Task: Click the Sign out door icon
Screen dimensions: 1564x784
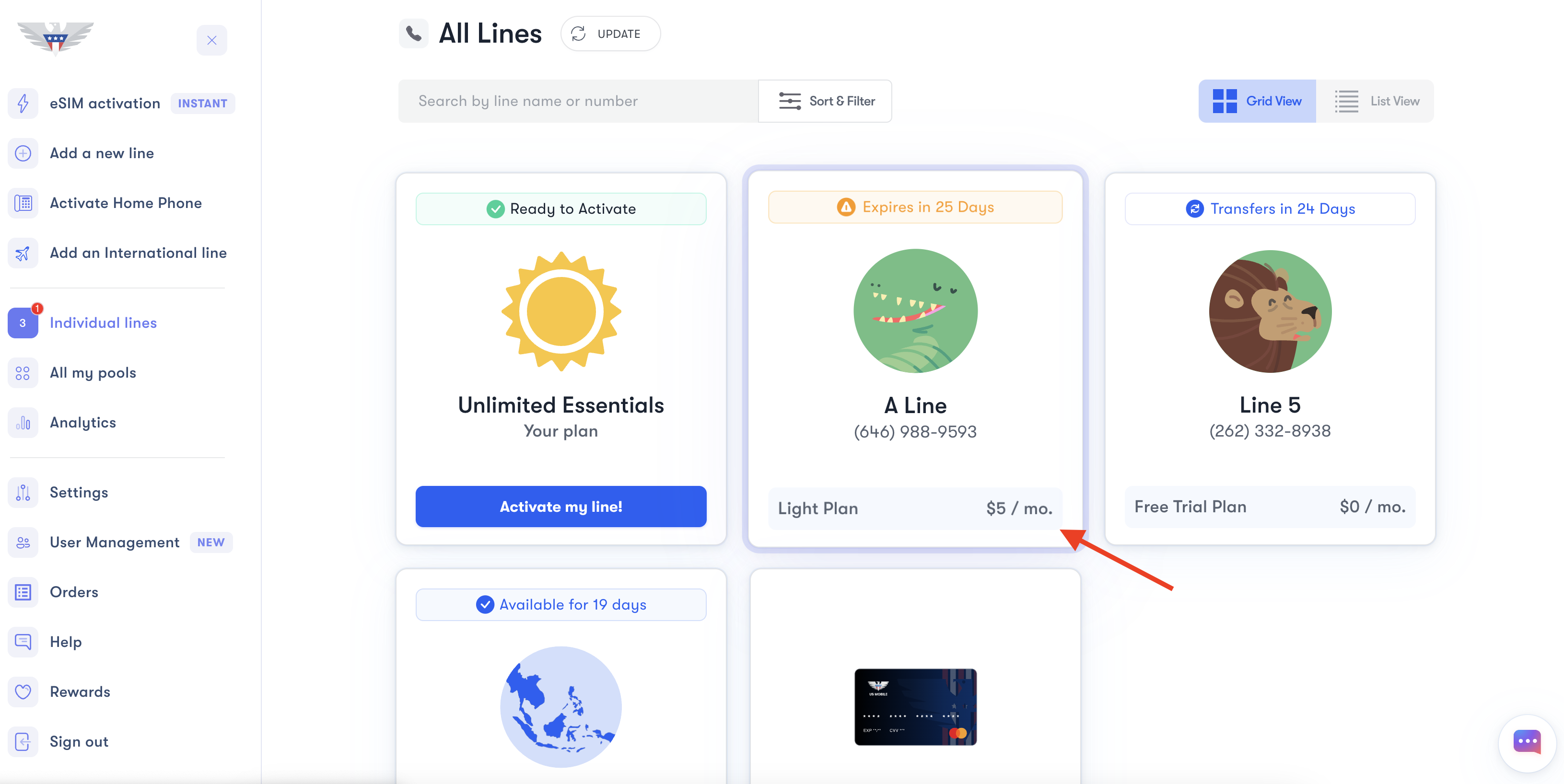Action: point(23,741)
